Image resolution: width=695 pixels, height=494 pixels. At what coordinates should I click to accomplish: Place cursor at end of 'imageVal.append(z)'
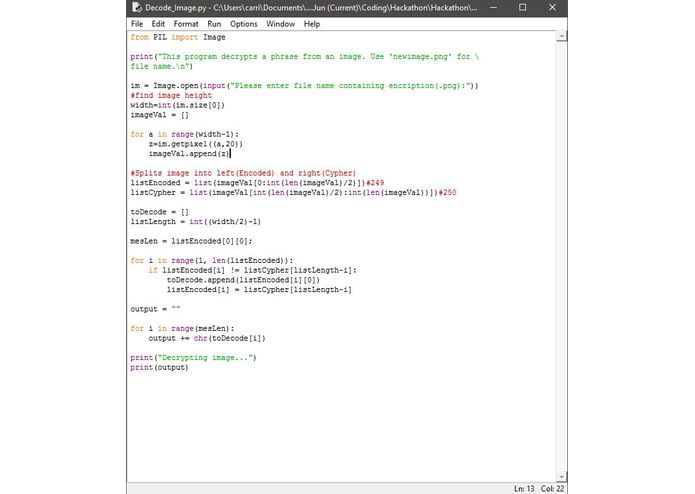coord(230,154)
